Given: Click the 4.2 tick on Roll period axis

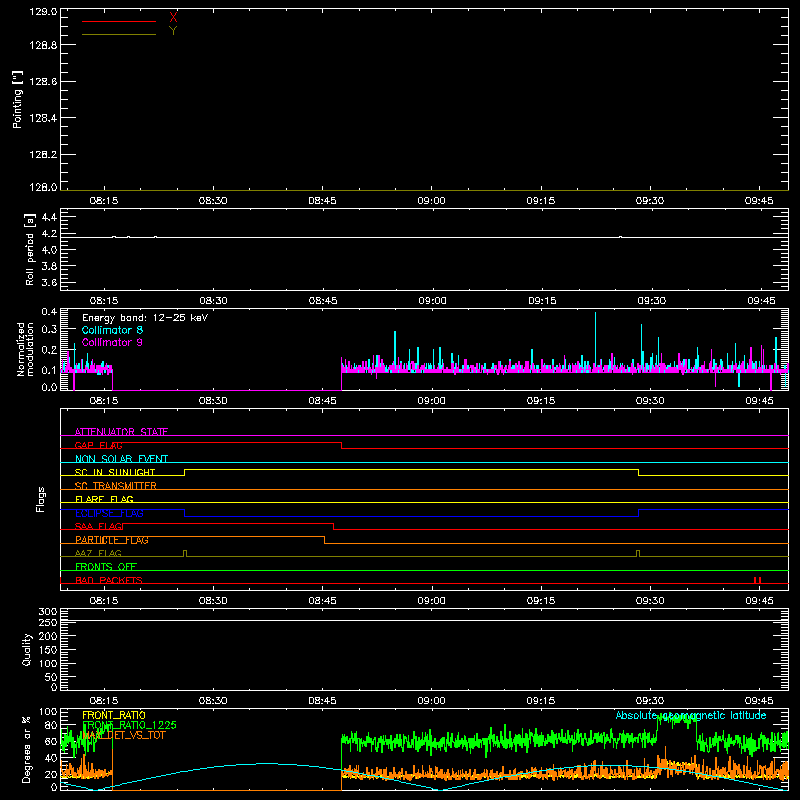Looking at the screenshot, I should [49, 234].
